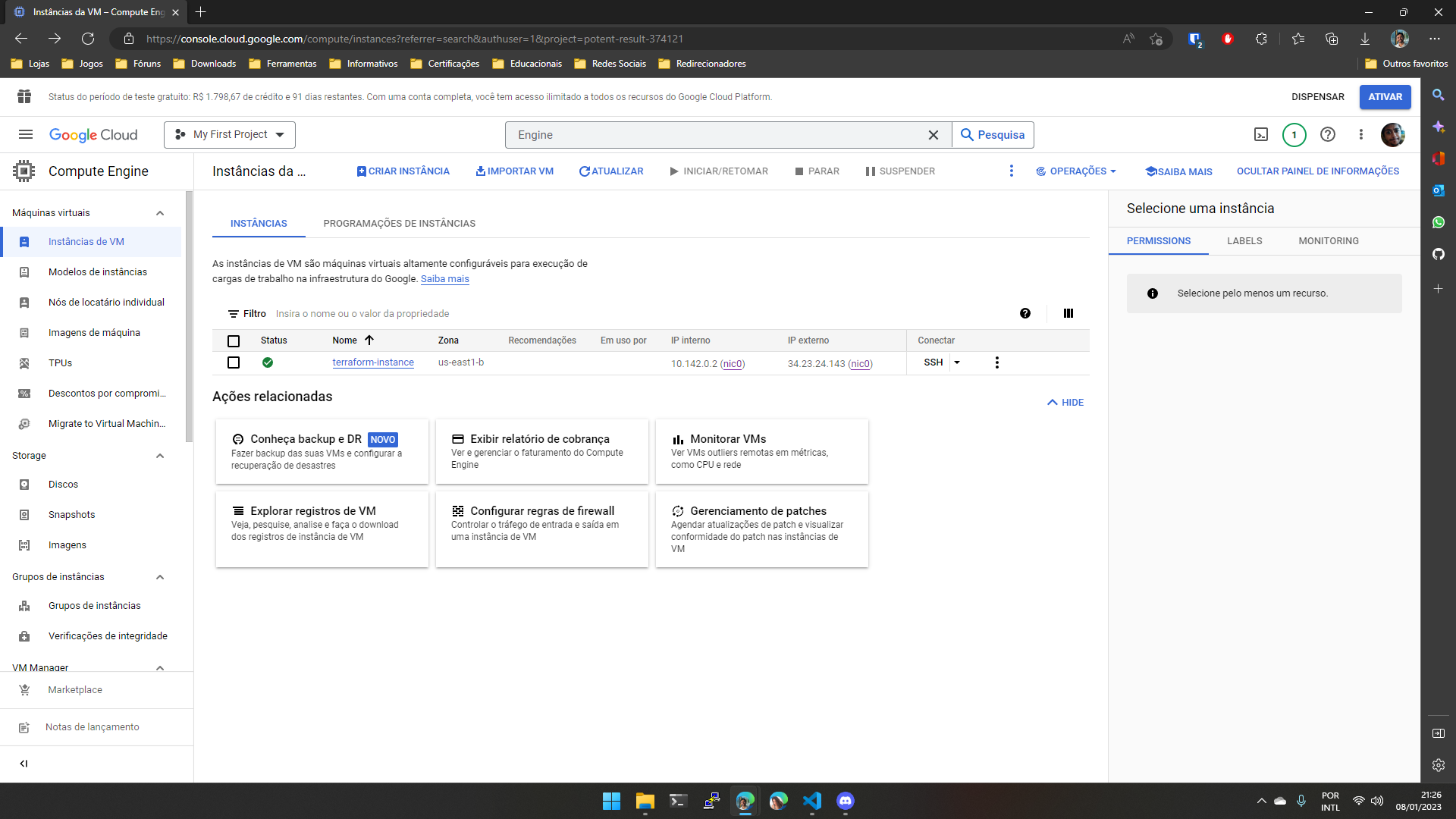Expand the SSH connection dropdown
The width and height of the screenshot is (1456, 819).
(x=956, y=362)
